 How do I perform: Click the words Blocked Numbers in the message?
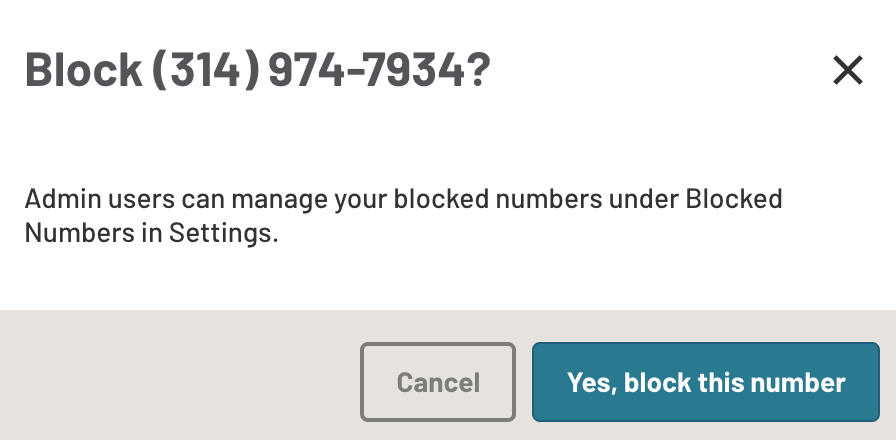pyautogui.click(x=732, y=198)
